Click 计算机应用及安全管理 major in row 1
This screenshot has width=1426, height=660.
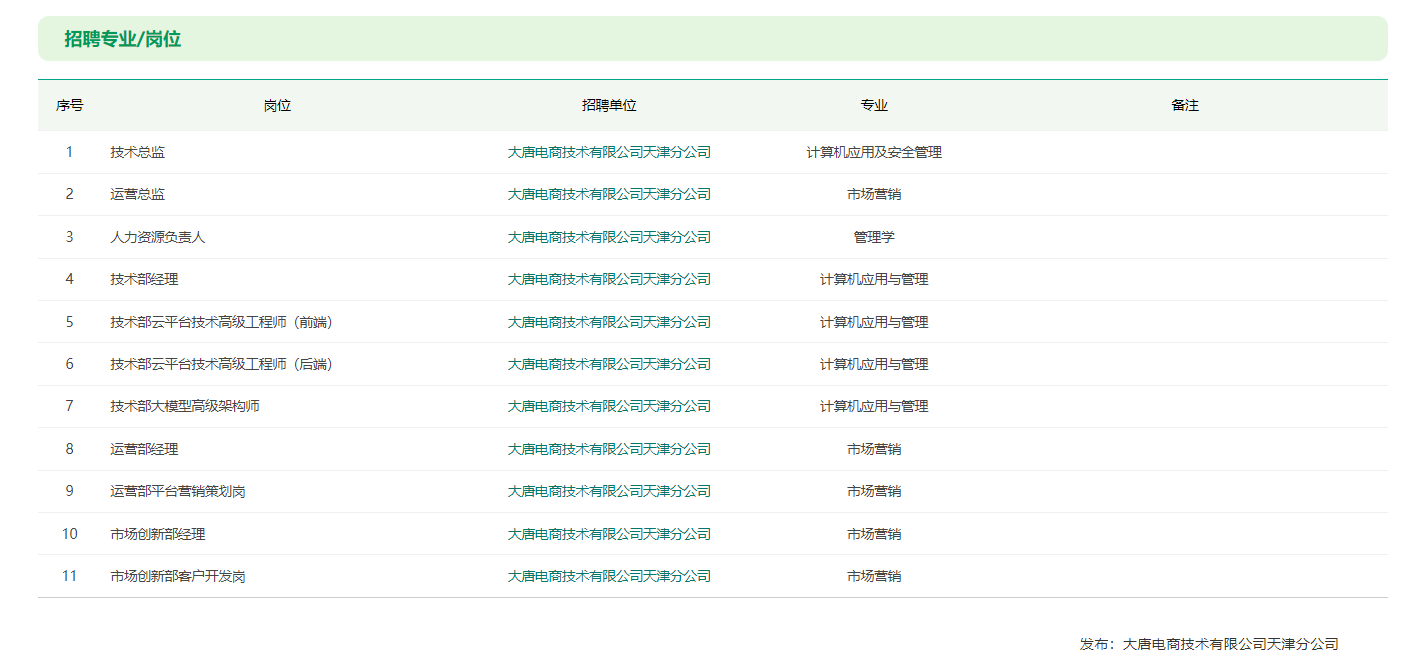[x=874, y=152]
